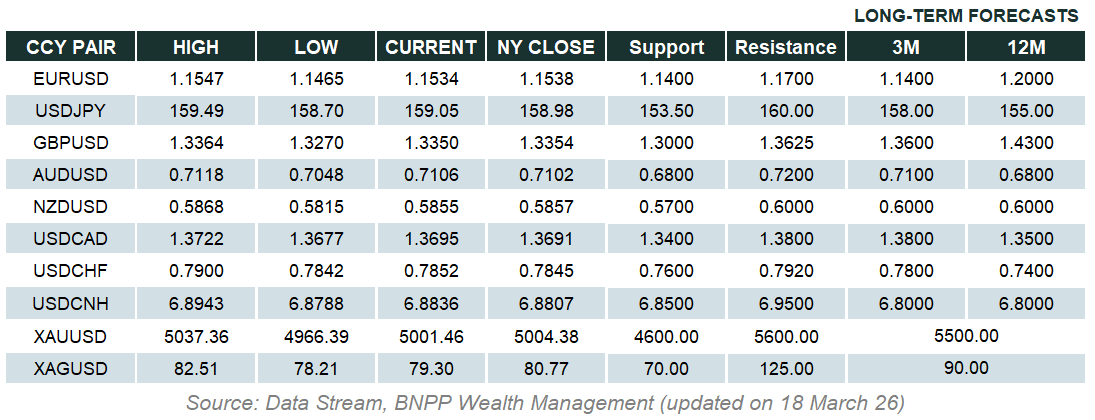Select the HIGH column header

[196, 47]
